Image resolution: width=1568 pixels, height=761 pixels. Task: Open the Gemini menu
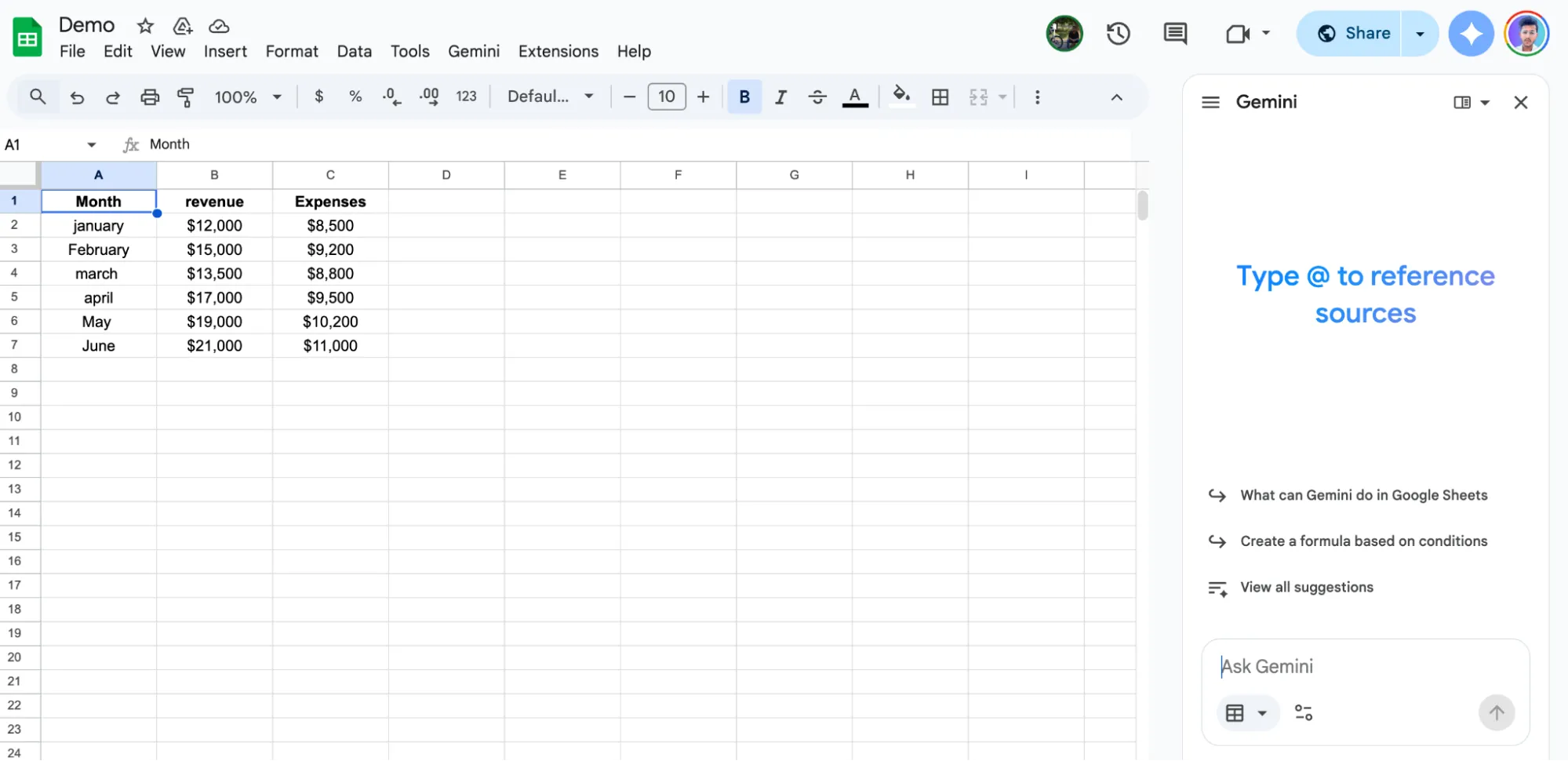473,51
